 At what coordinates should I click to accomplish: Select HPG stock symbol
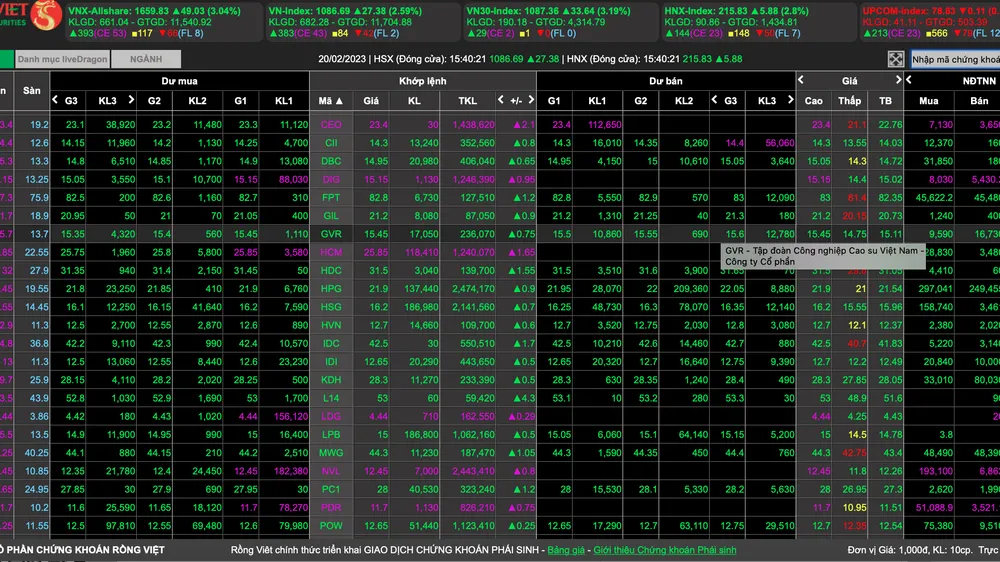[331, 289]
